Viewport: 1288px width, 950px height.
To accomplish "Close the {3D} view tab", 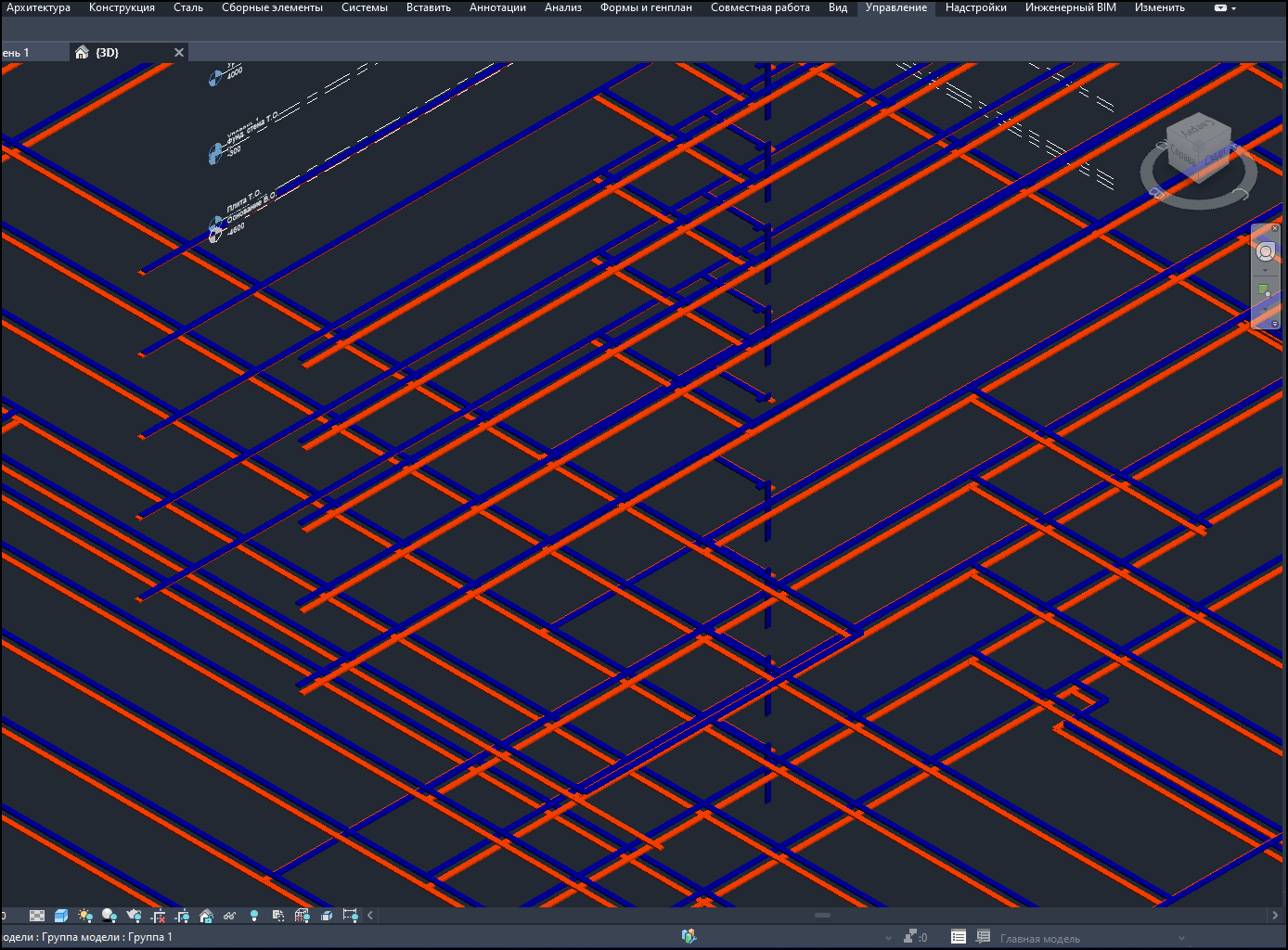I will point(179,53).
